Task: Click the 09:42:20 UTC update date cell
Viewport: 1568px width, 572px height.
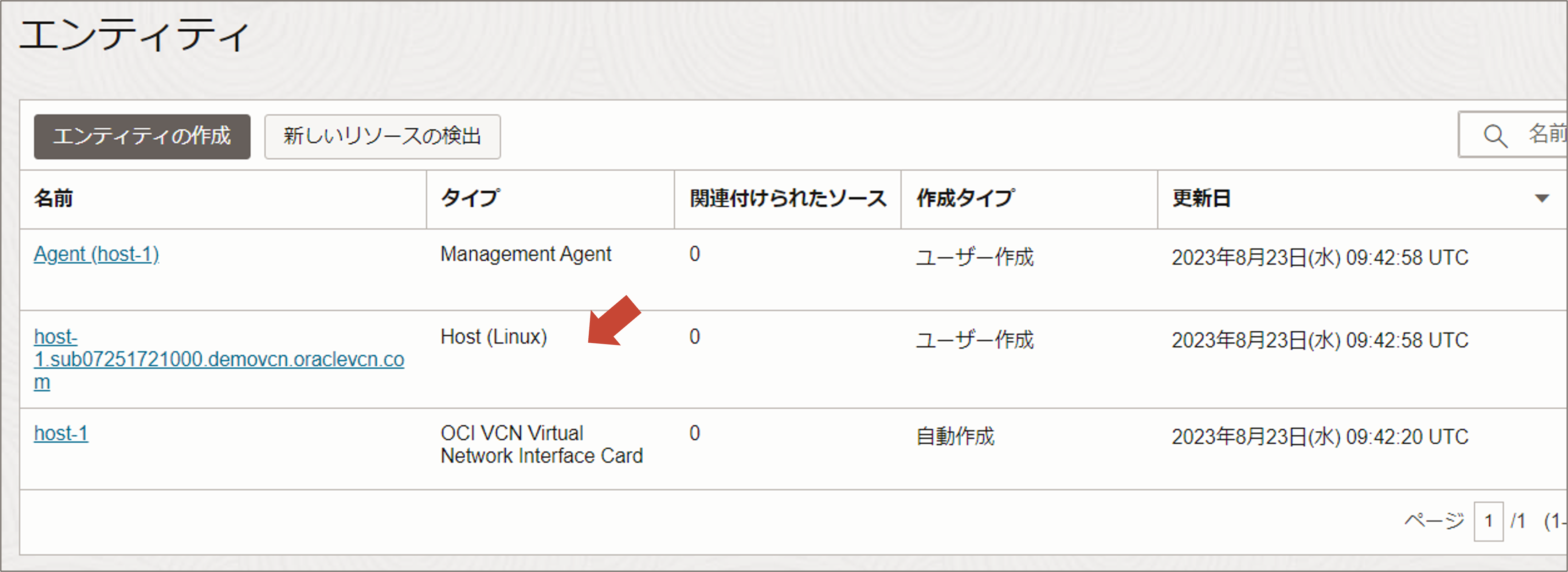Action: pos(1320,437)
